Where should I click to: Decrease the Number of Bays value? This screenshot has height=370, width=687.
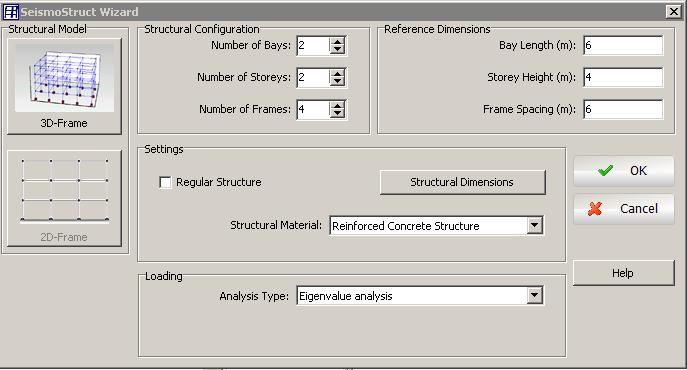(337, 50)
